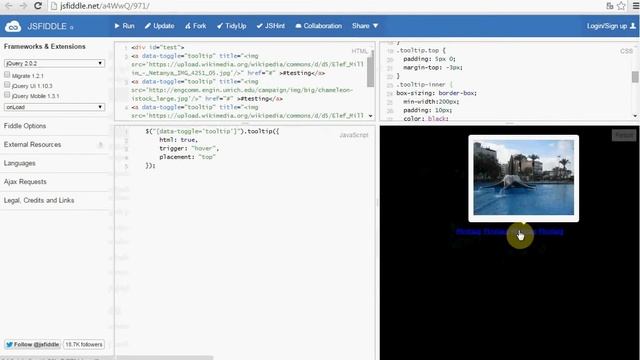
Task: Click the 'placement: "top"' code line
Action: pos(187,157)
